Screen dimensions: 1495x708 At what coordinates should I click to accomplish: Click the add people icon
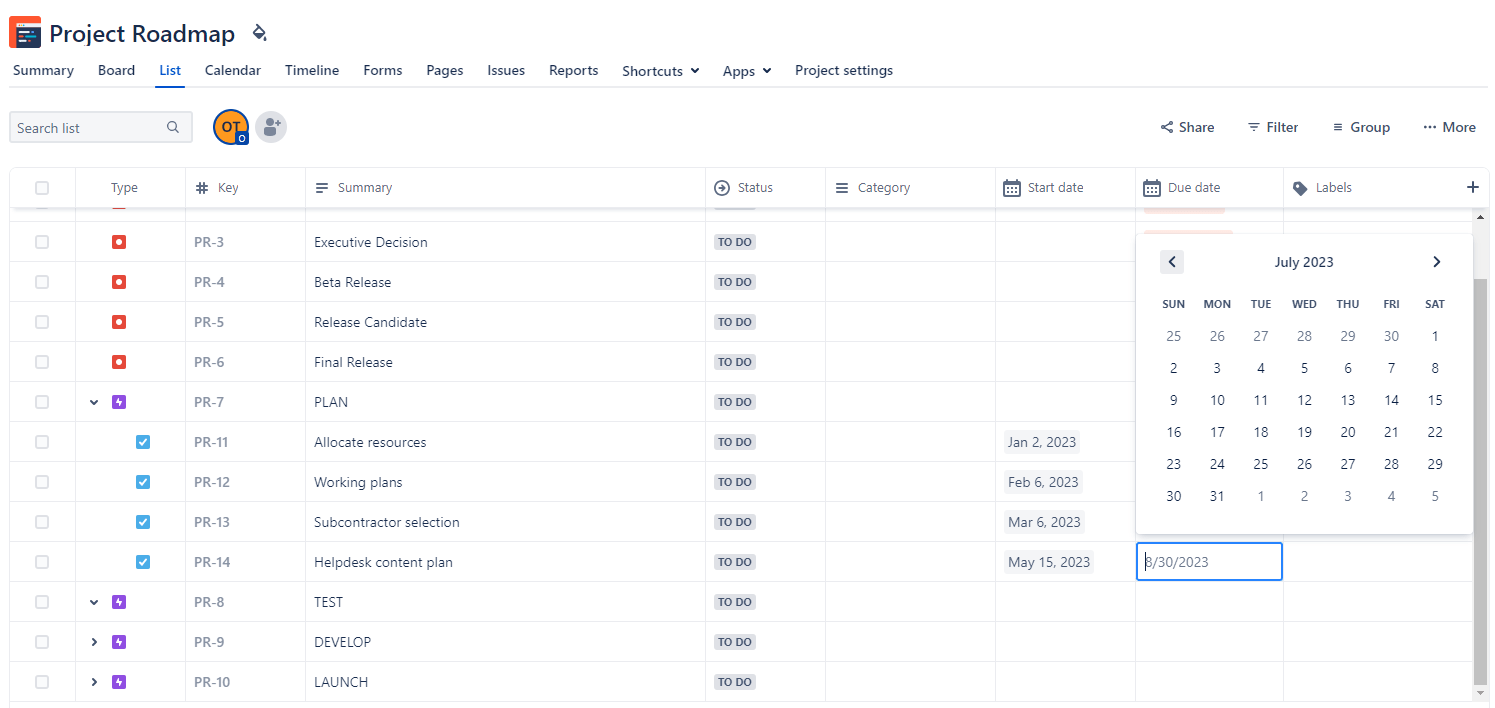(271, 127)
